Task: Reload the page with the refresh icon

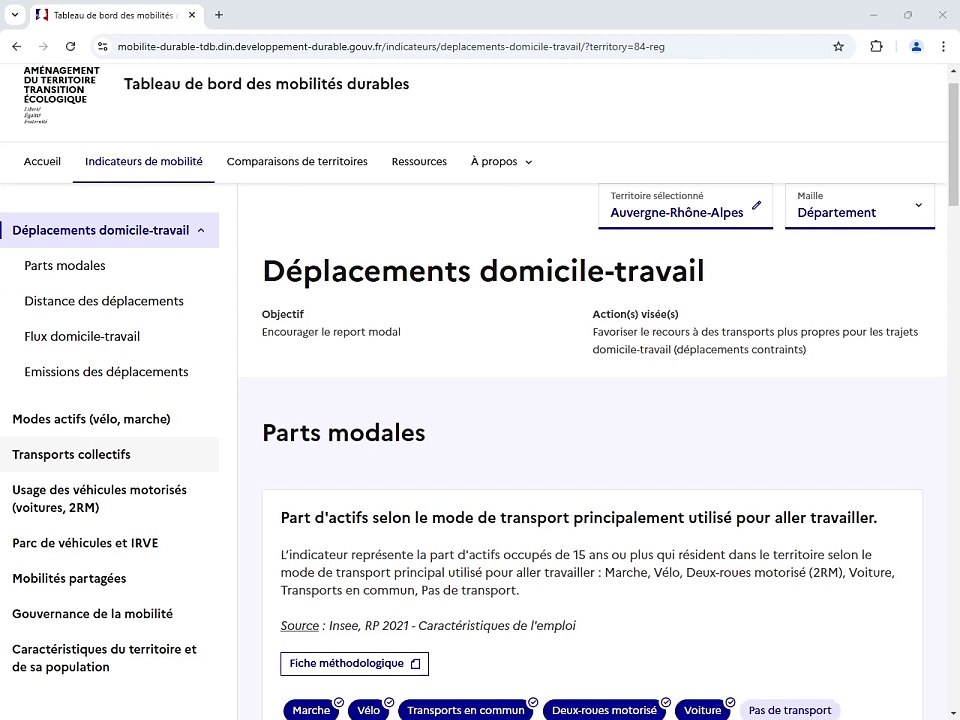Action: pyautogui.click(x=70, y=47)
